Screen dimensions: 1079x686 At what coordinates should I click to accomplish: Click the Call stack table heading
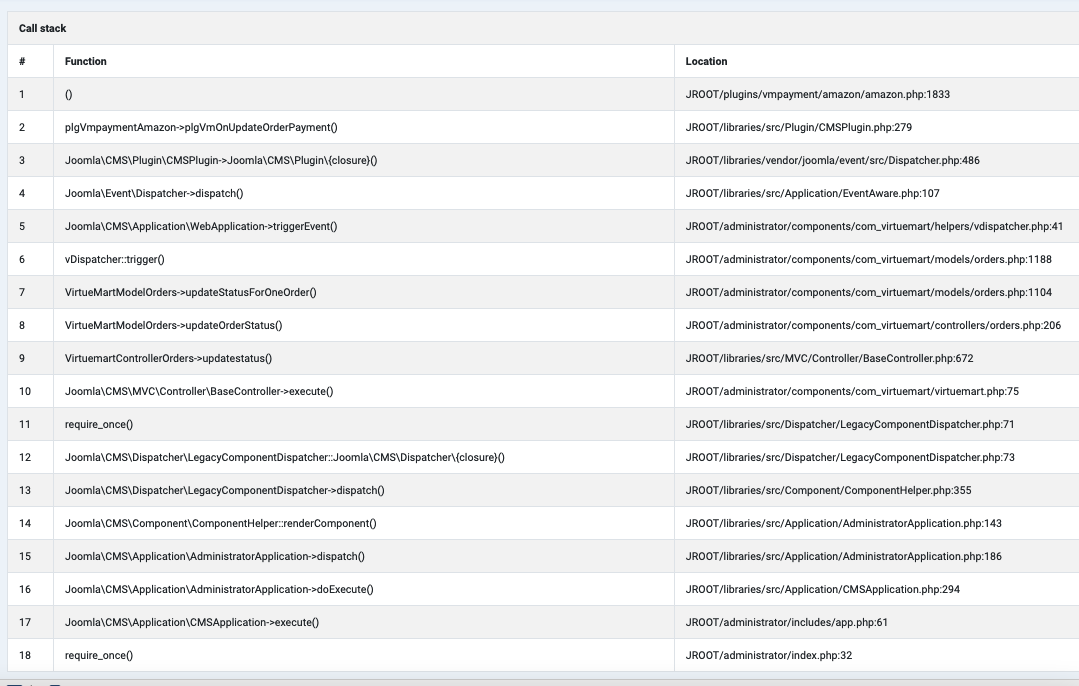click(x=43, y=29)
